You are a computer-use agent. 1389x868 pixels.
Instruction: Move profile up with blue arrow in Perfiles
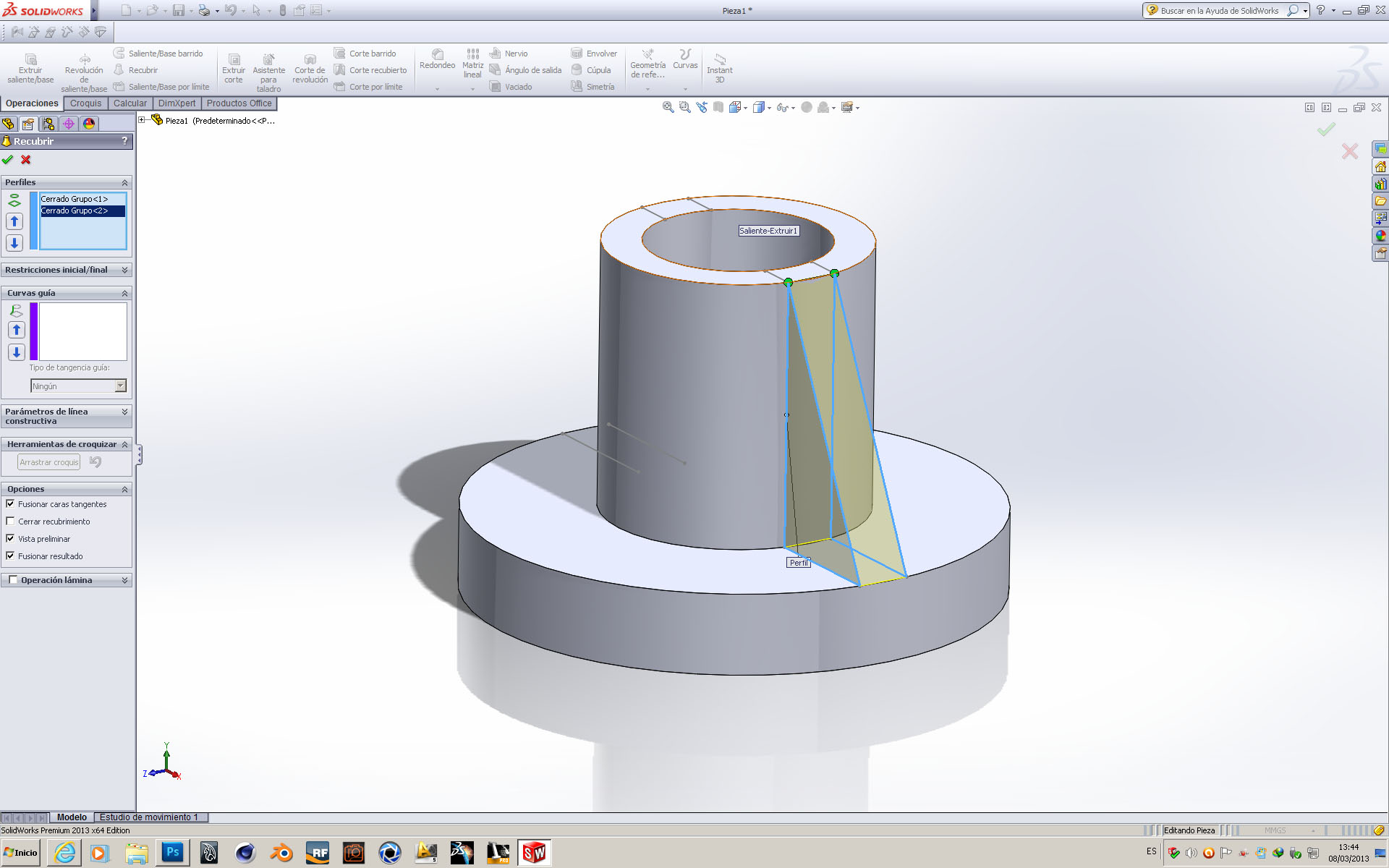14,221
